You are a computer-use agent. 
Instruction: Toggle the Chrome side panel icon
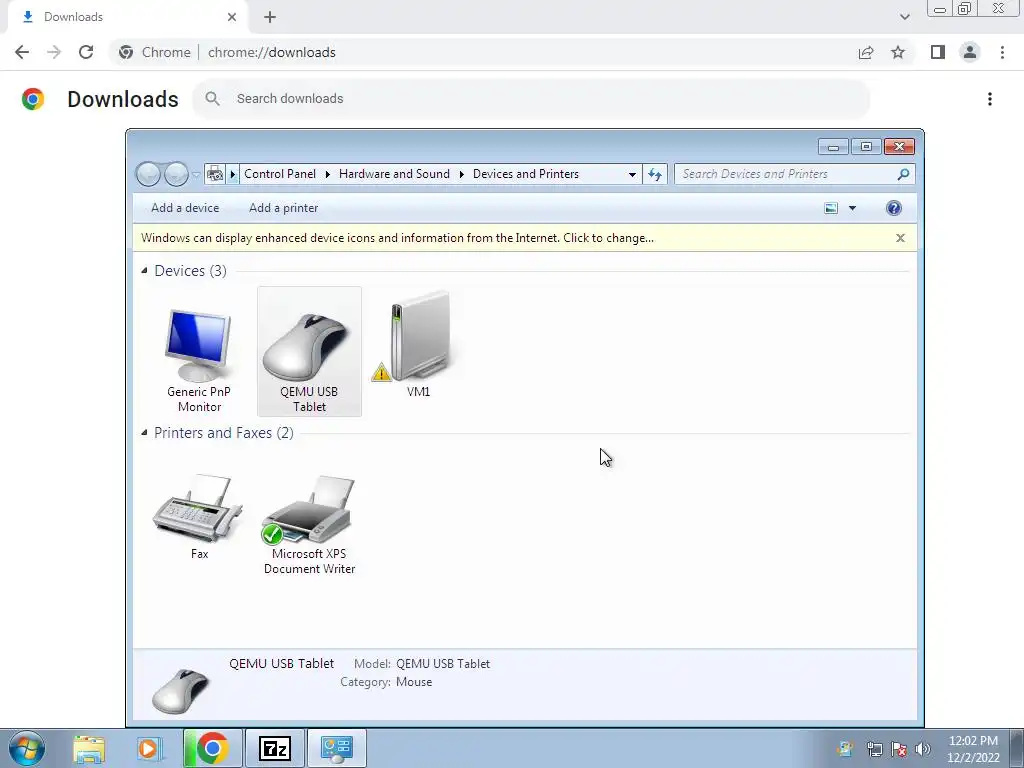pos(938,52)
